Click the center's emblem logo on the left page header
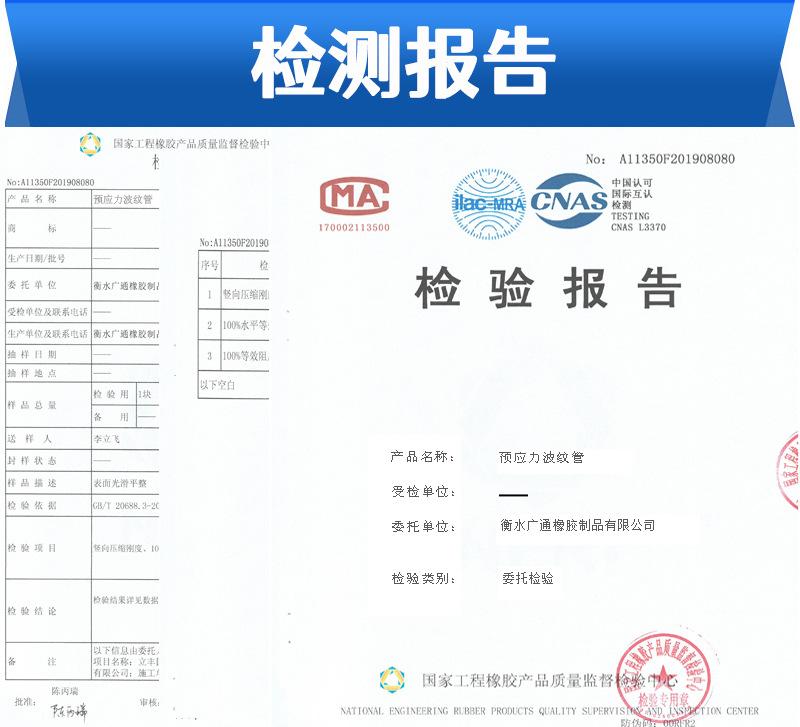 (90, 144)
